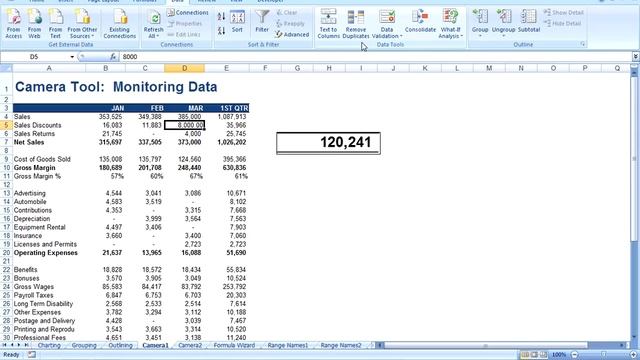
Task: Open workbook Connections
Action: coord(187,13)
